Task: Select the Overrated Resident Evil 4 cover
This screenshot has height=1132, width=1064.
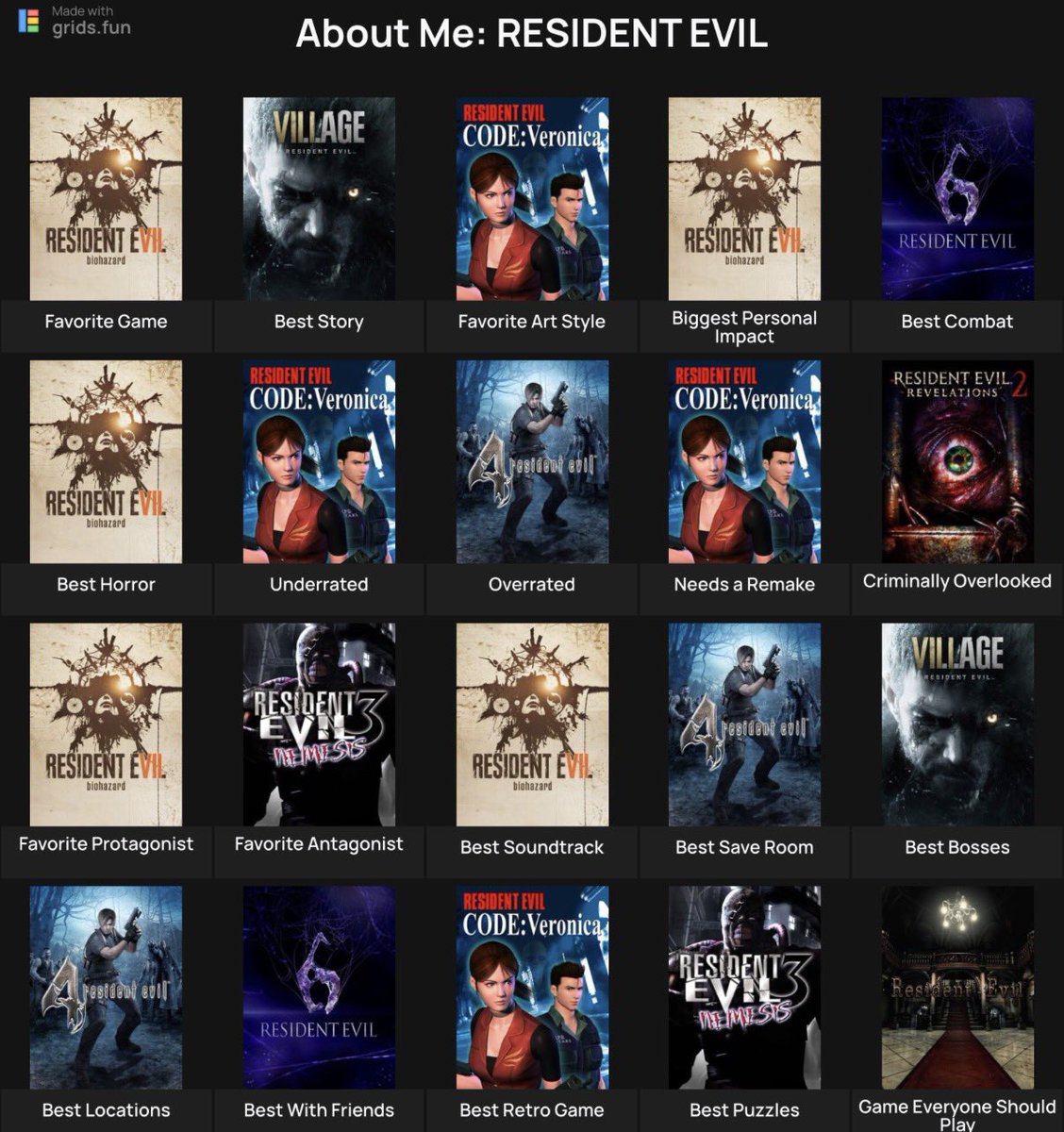Action: [532, 461]
